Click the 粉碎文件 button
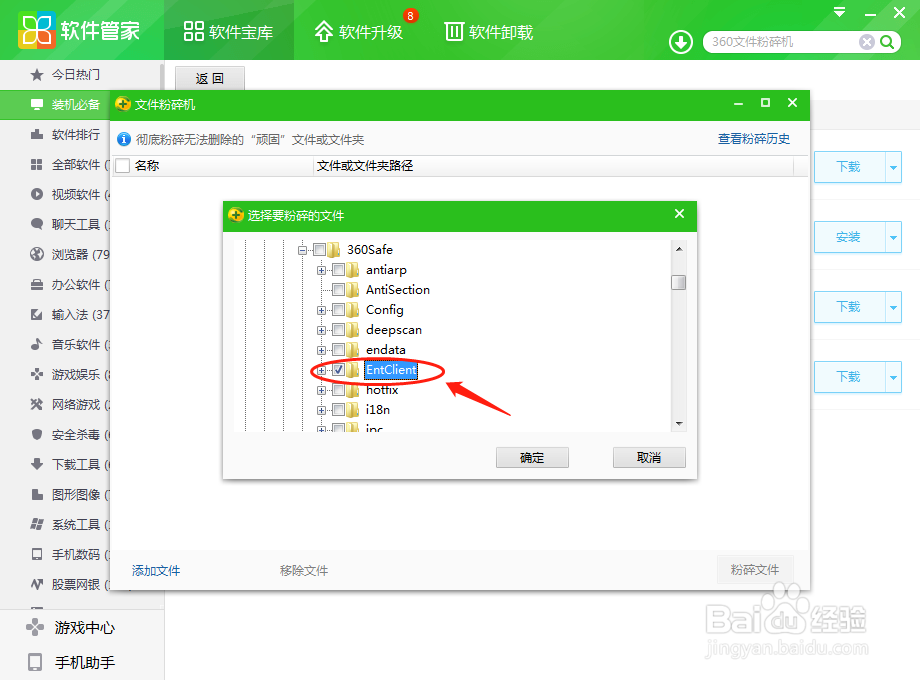The image size is (920, 680). click(755, 570)
